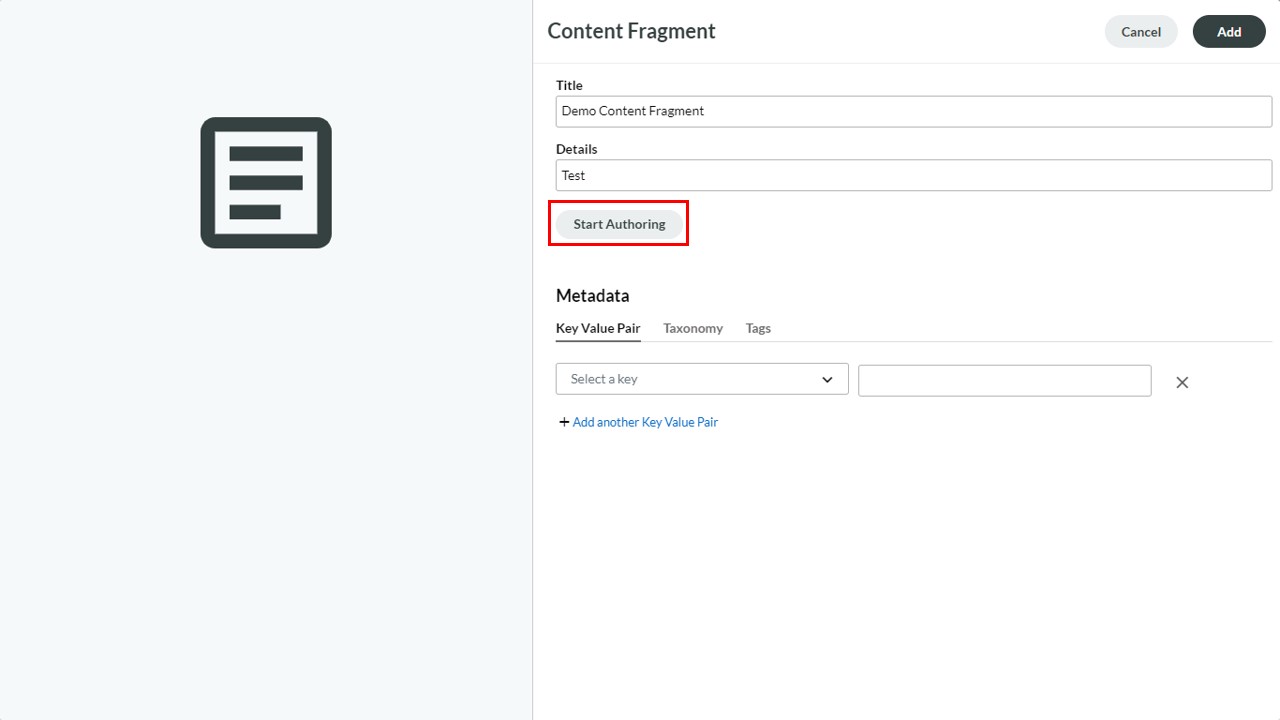Click the dark Add button

click(x=1229, y=32)
